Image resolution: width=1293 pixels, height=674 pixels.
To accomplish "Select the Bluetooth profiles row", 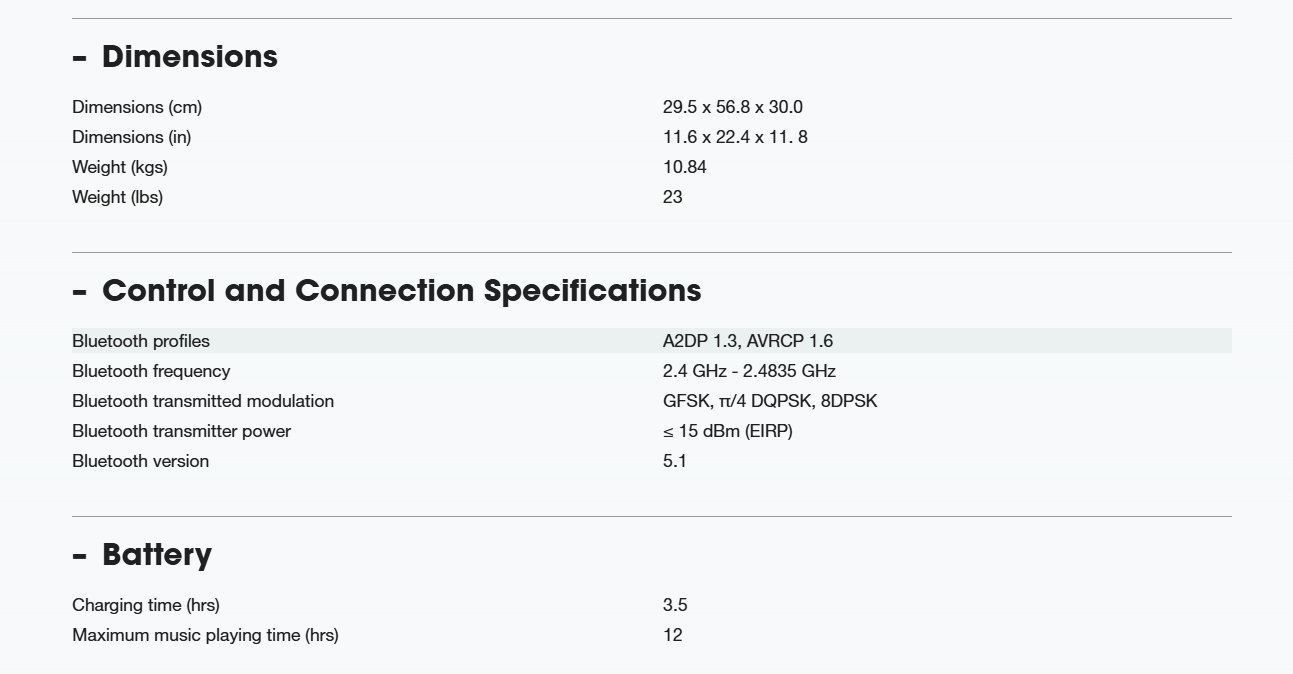I will point(652,341).
